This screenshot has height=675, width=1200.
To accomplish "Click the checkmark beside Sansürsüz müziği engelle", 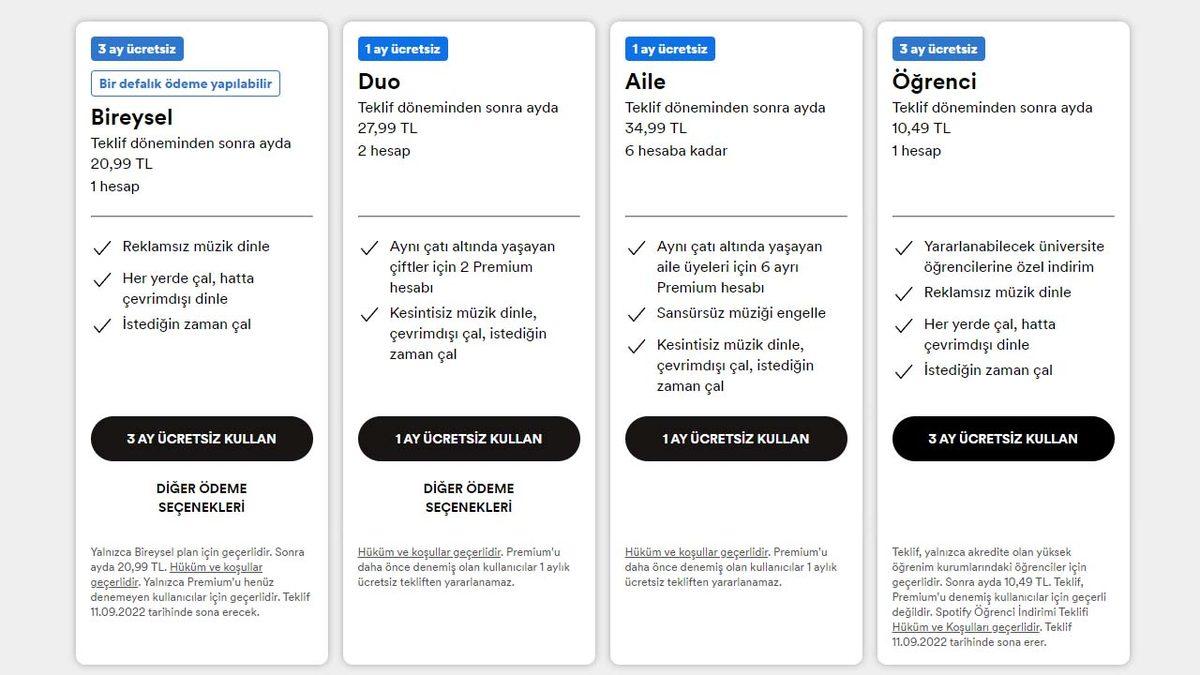I will (637, 313).
